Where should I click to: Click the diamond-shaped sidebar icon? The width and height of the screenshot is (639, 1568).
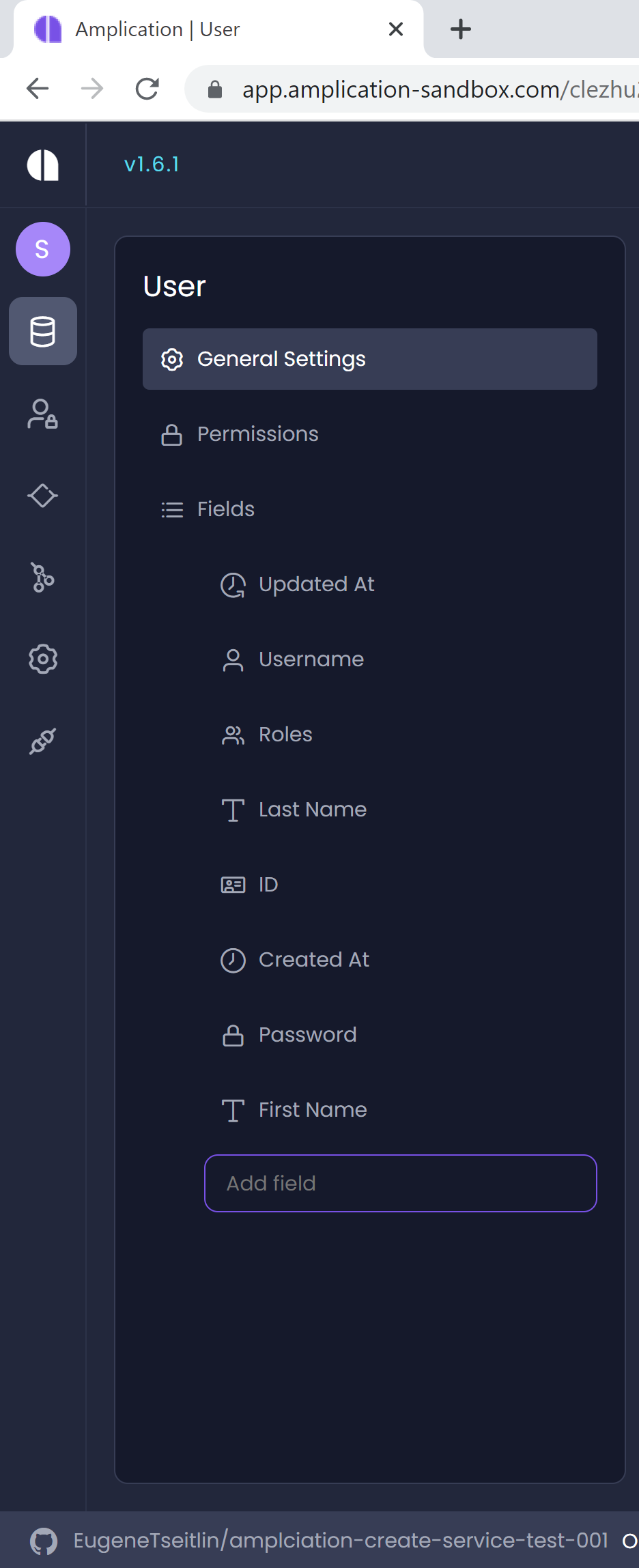42,496
